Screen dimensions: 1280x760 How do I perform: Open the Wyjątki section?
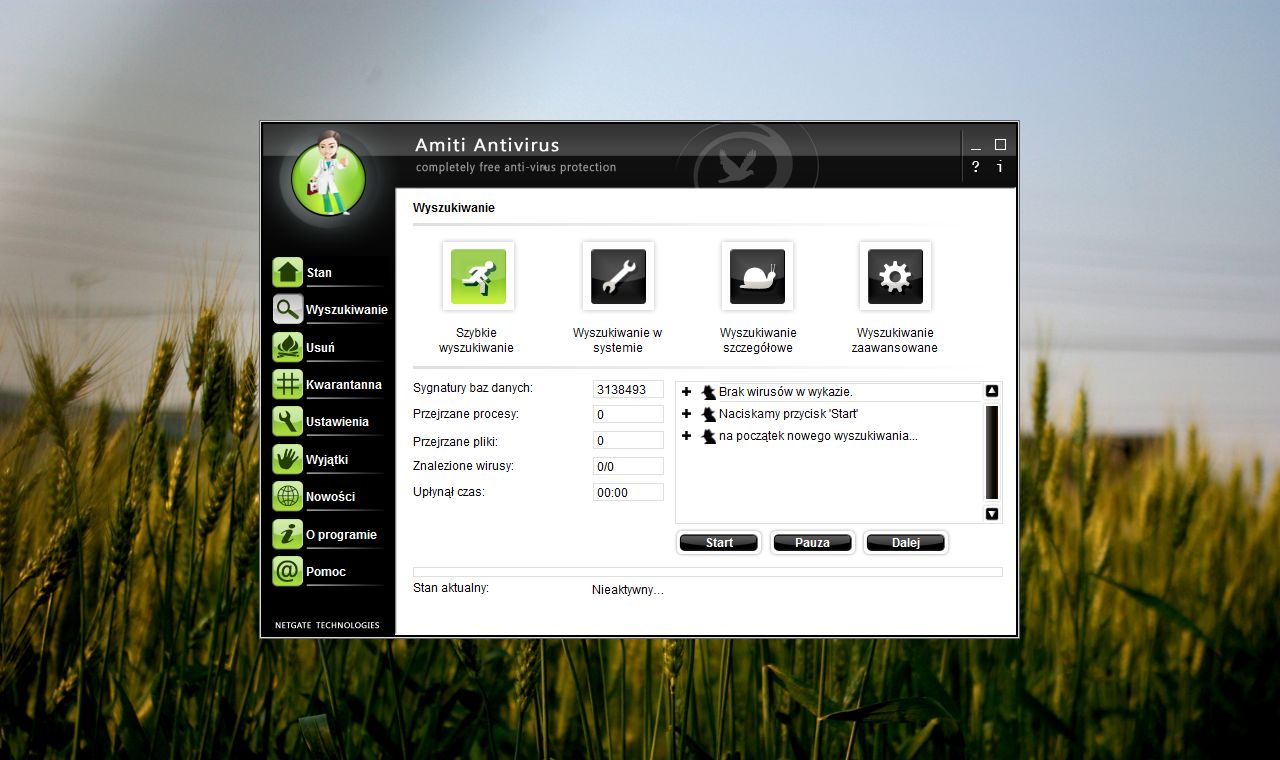(327, 460)
